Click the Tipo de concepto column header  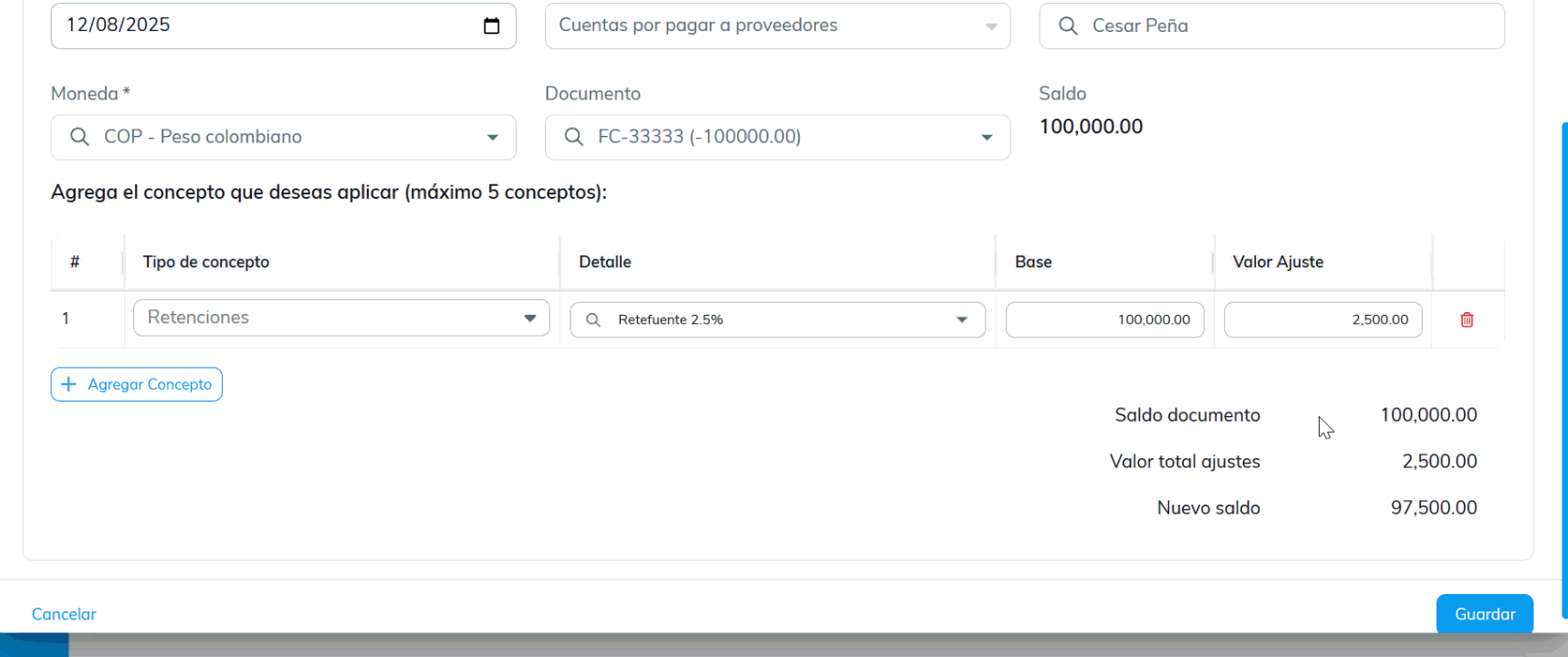[x=206, y=262]
